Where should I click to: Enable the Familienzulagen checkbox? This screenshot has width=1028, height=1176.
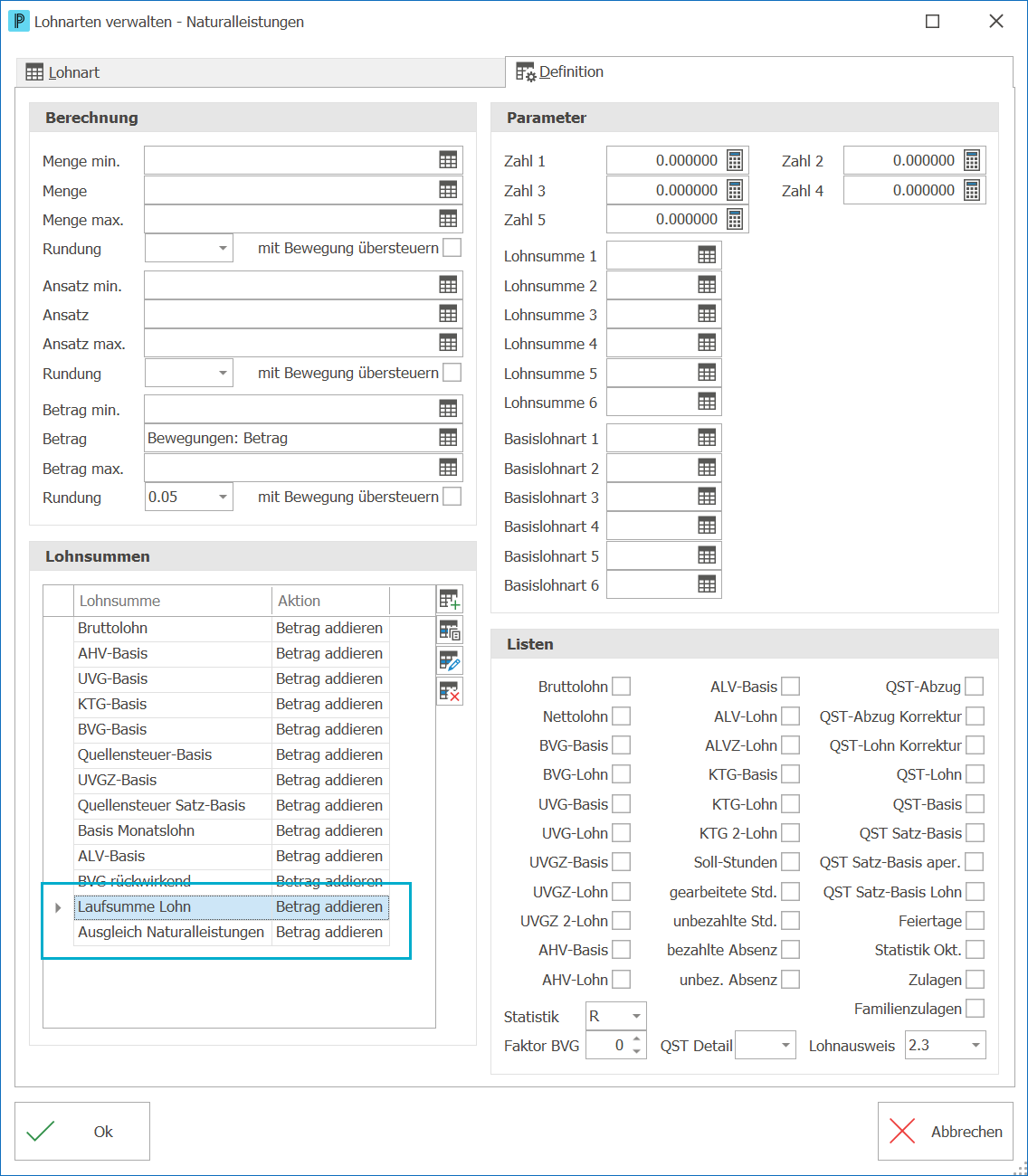click(975, 1008)
